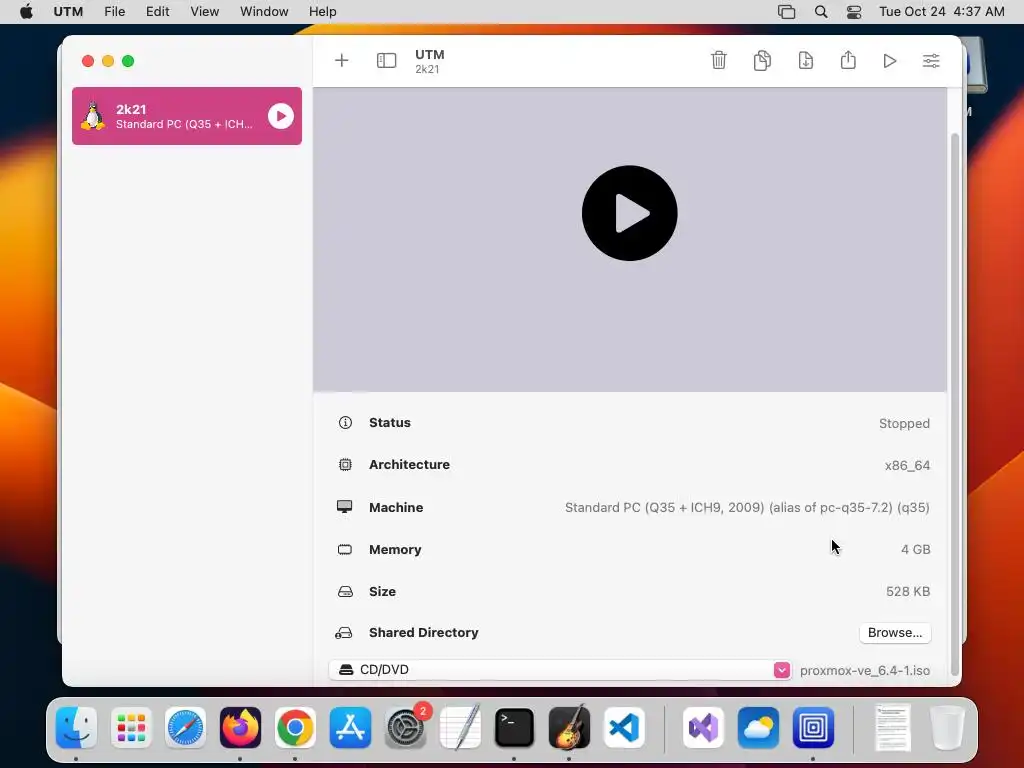Click the Machine monitor icon
This screenshot has height=768, width=1024.
[345, 507]
